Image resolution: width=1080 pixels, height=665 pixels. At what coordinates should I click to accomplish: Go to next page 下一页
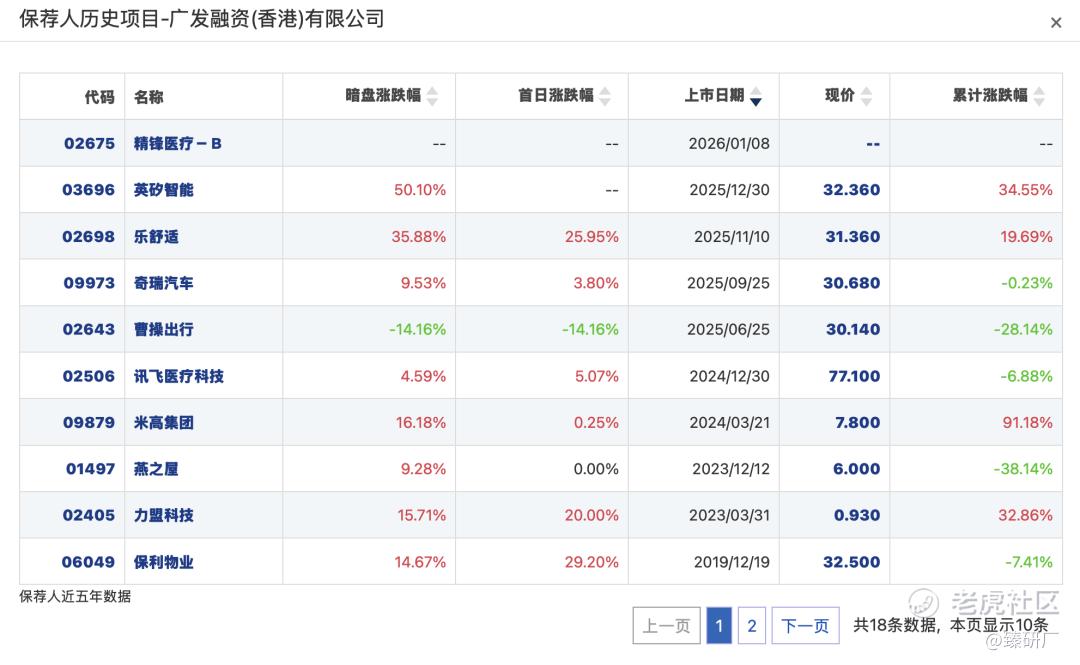point(805,626)
